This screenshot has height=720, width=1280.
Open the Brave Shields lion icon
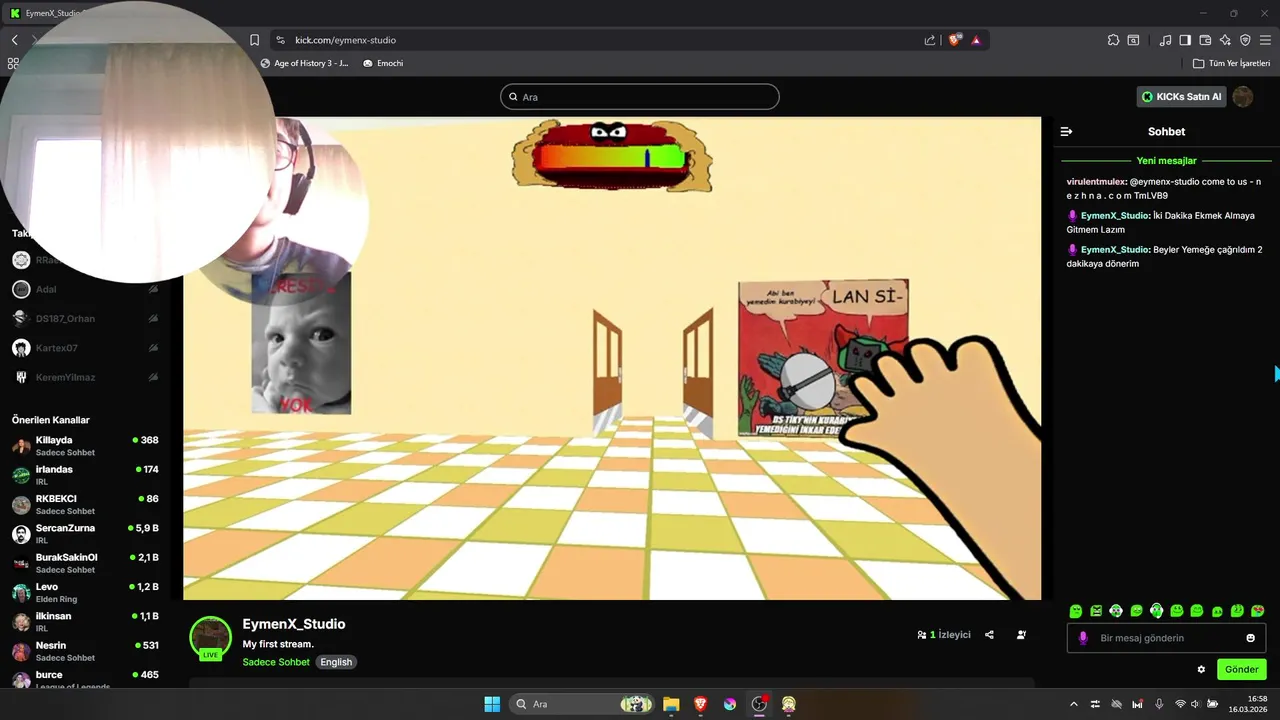click(x=955, y=40)
